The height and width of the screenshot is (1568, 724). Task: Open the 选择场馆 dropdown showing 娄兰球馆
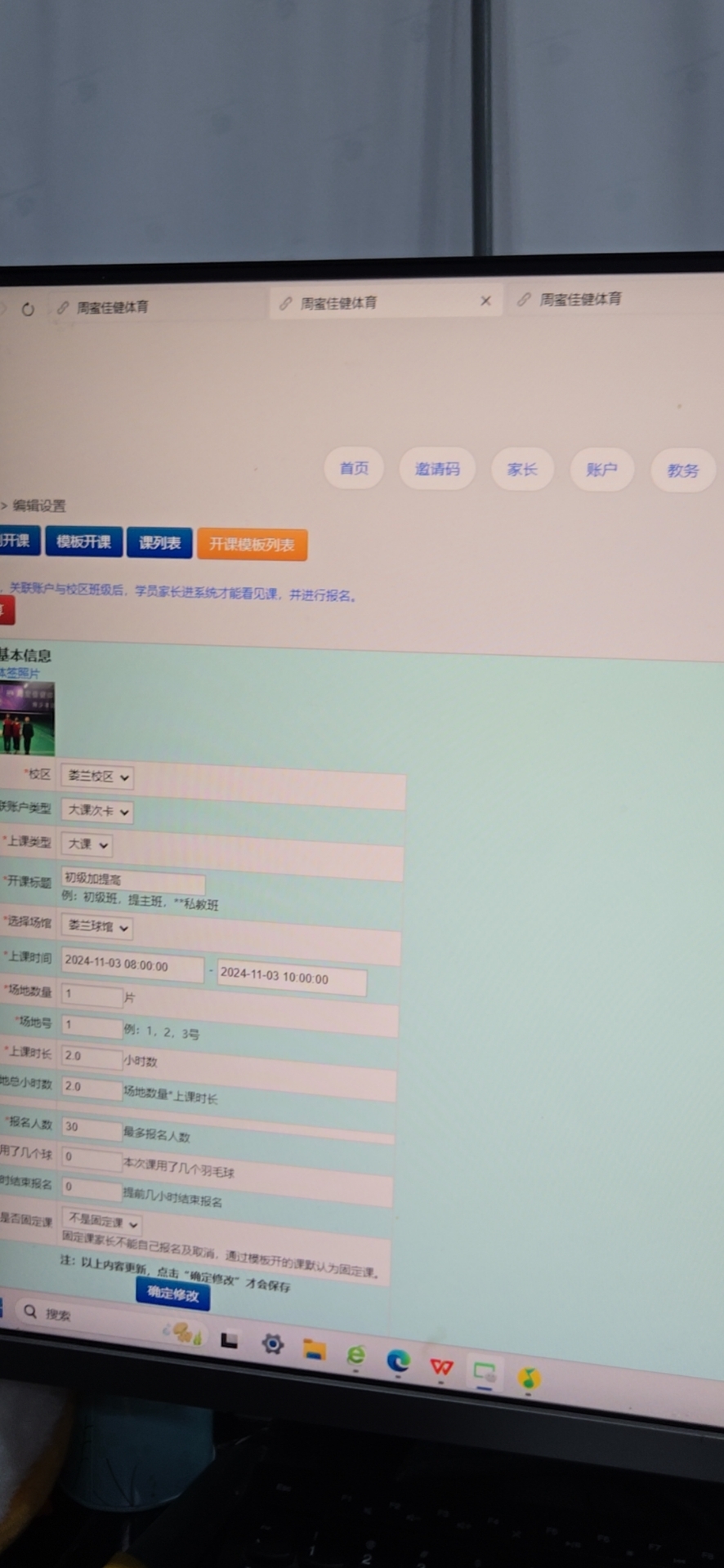pos(97,927)
